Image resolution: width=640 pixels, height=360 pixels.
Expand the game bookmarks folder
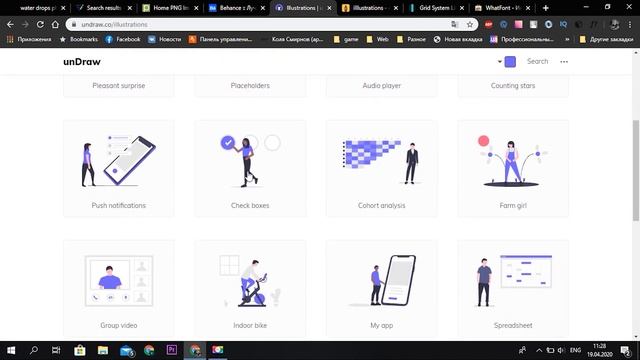(346, 39)
